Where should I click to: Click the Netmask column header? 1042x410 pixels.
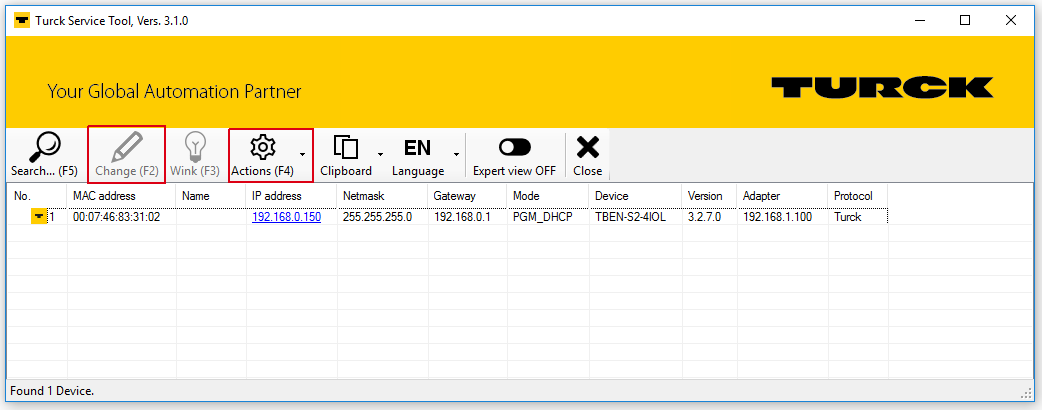pyautogui.click(x=382, y=196)
